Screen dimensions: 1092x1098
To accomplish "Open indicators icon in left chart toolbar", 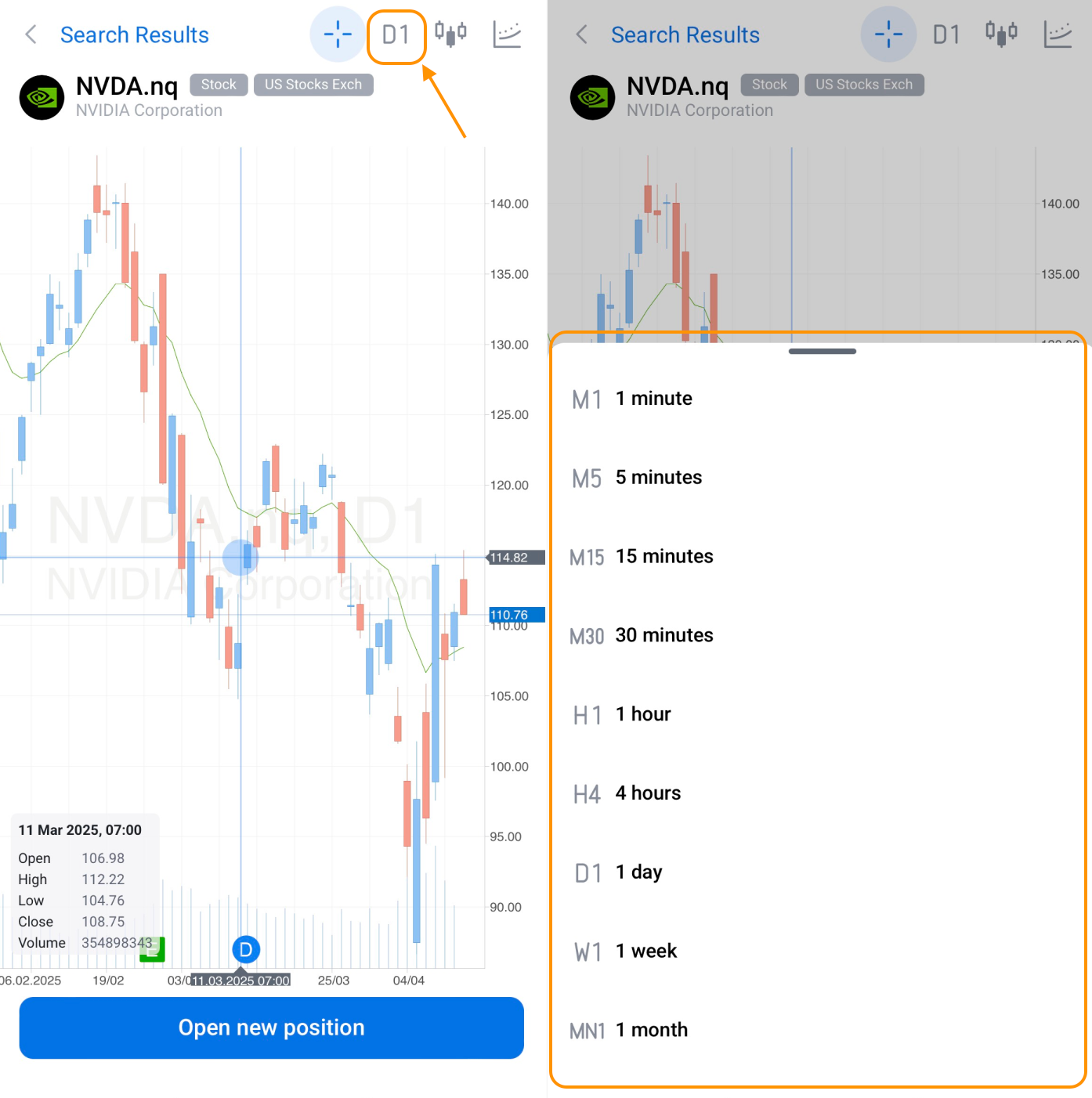I will pos(507,34).
